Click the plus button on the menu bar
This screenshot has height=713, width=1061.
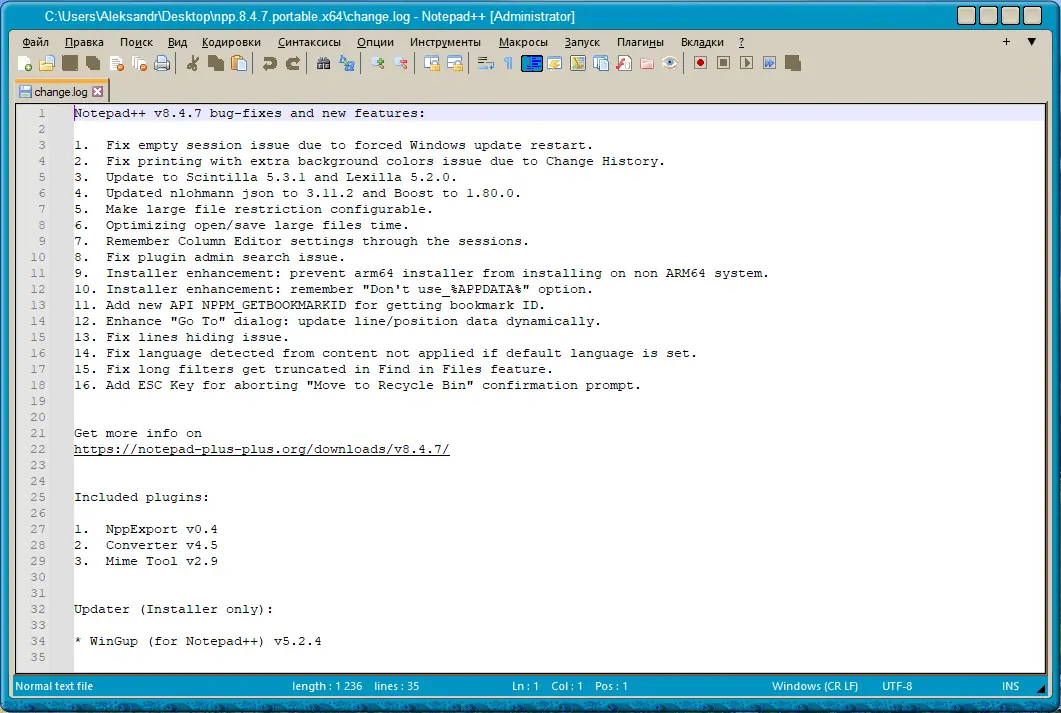pyautogui.click(x=1006, y=42)
